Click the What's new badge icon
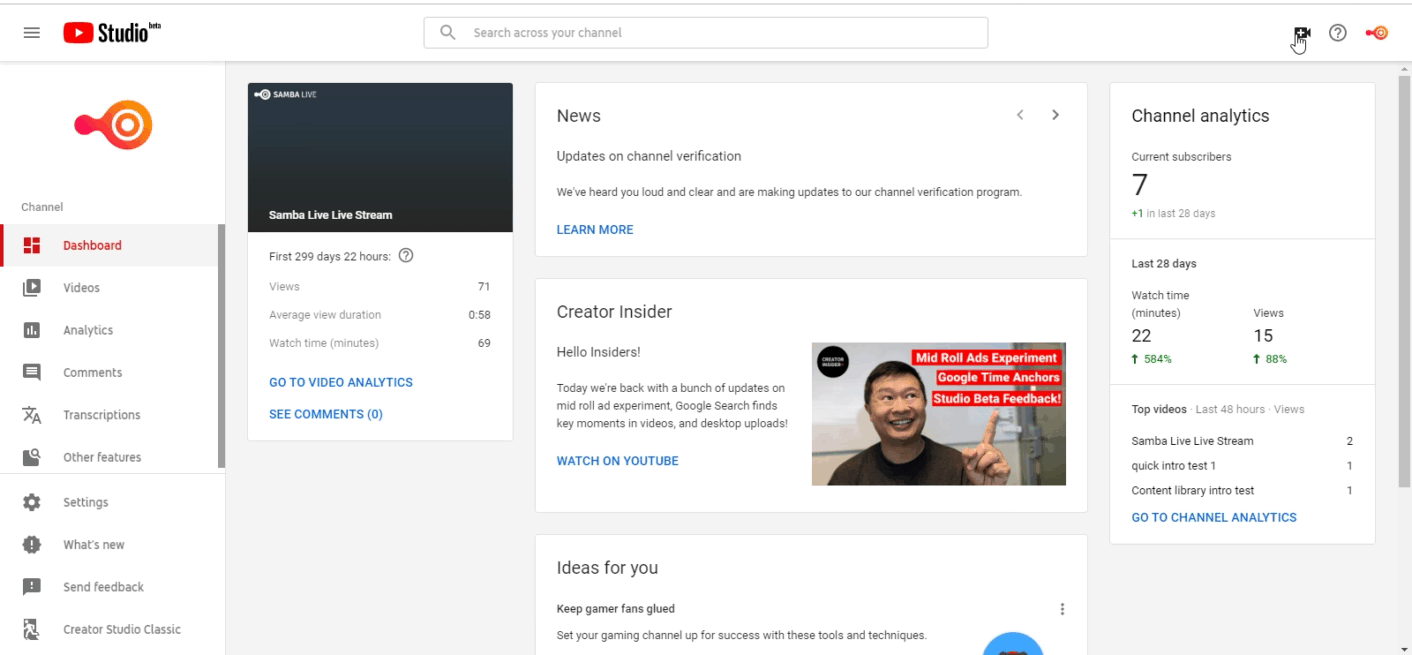Image resolution: width=1412 pixels, height=655 pixels. 32,545
